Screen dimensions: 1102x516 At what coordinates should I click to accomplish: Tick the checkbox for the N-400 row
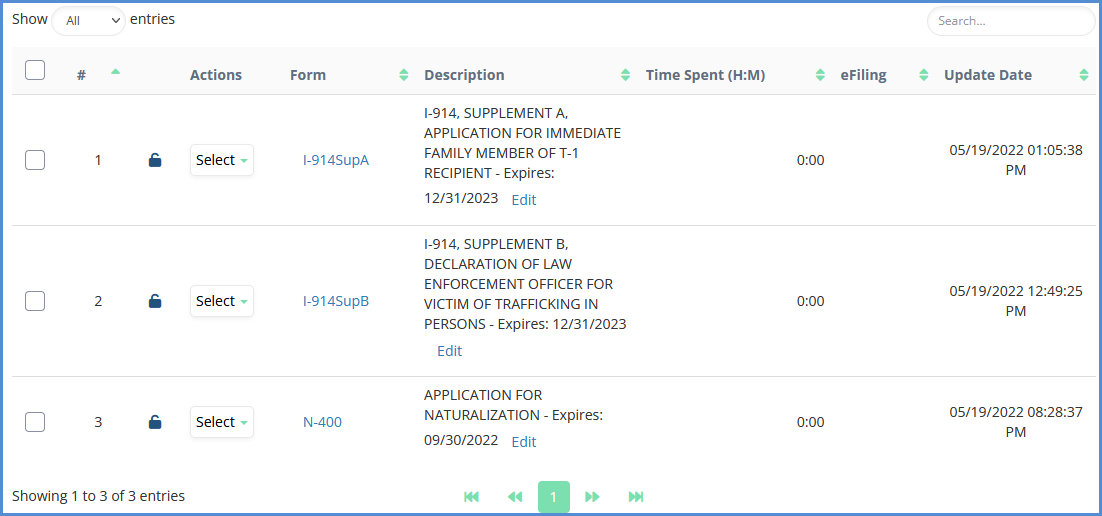35,422
